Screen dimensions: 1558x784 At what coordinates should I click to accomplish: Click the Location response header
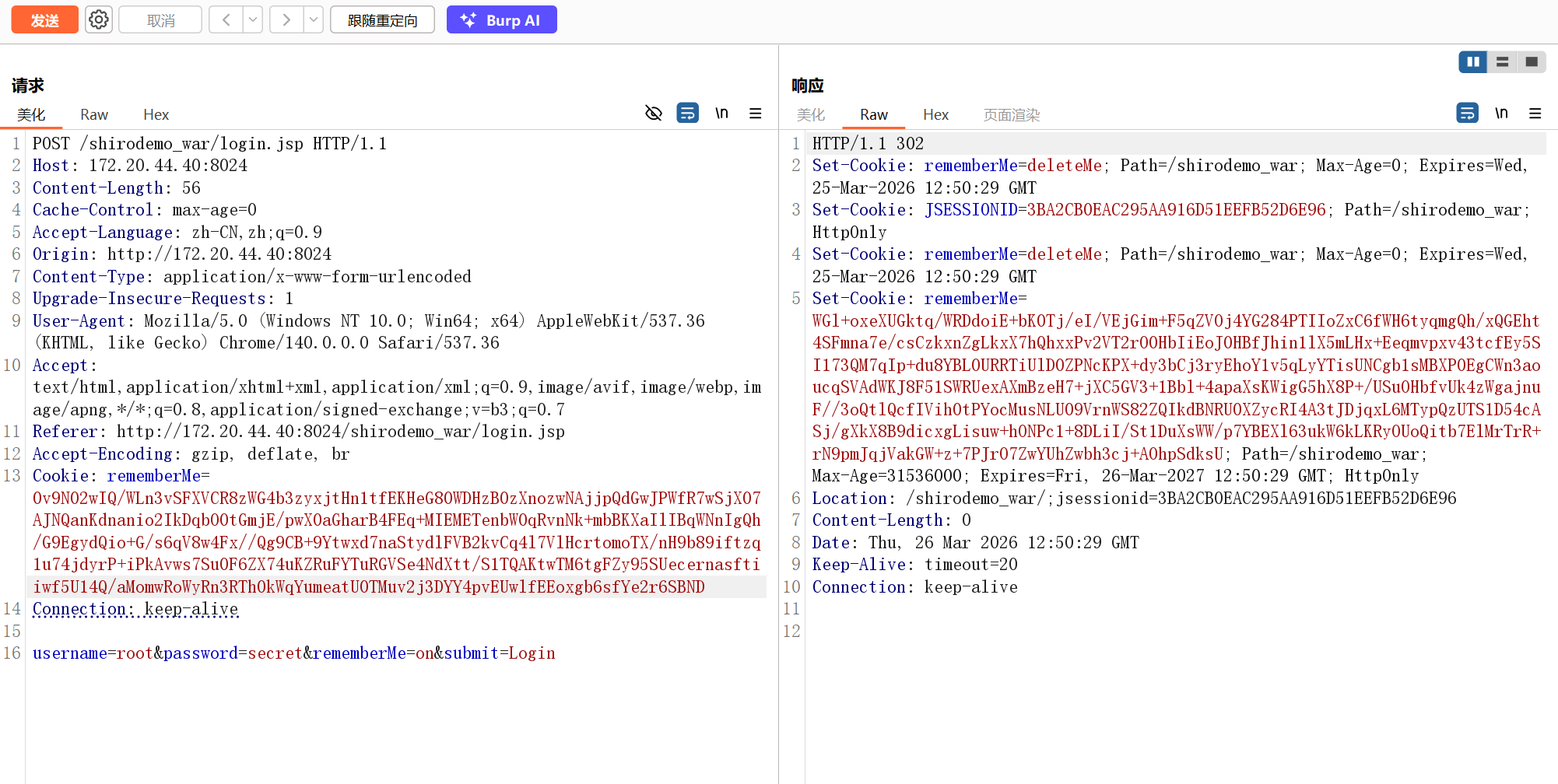coord(1134,499)
